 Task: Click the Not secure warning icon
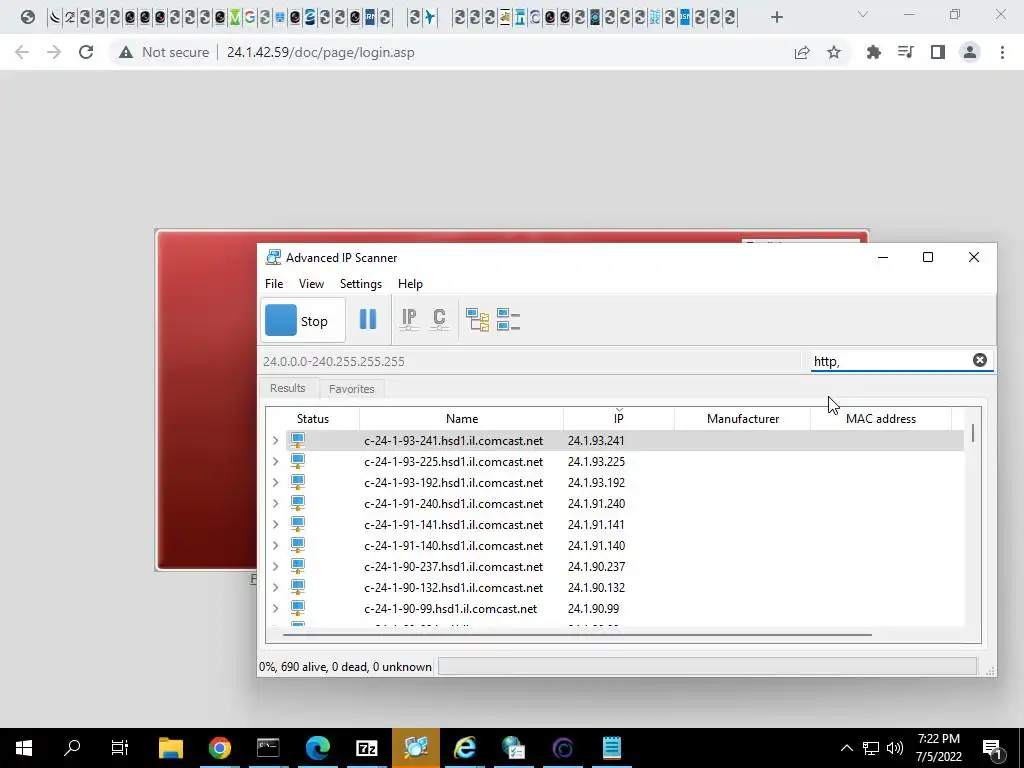(x=125, y=52)
